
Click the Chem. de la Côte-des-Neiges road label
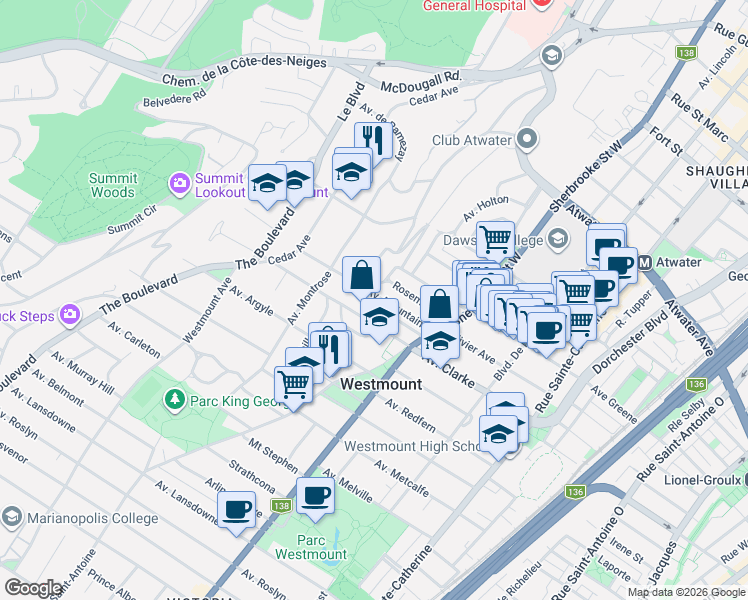pyautogui.click(x=244, y=71)
